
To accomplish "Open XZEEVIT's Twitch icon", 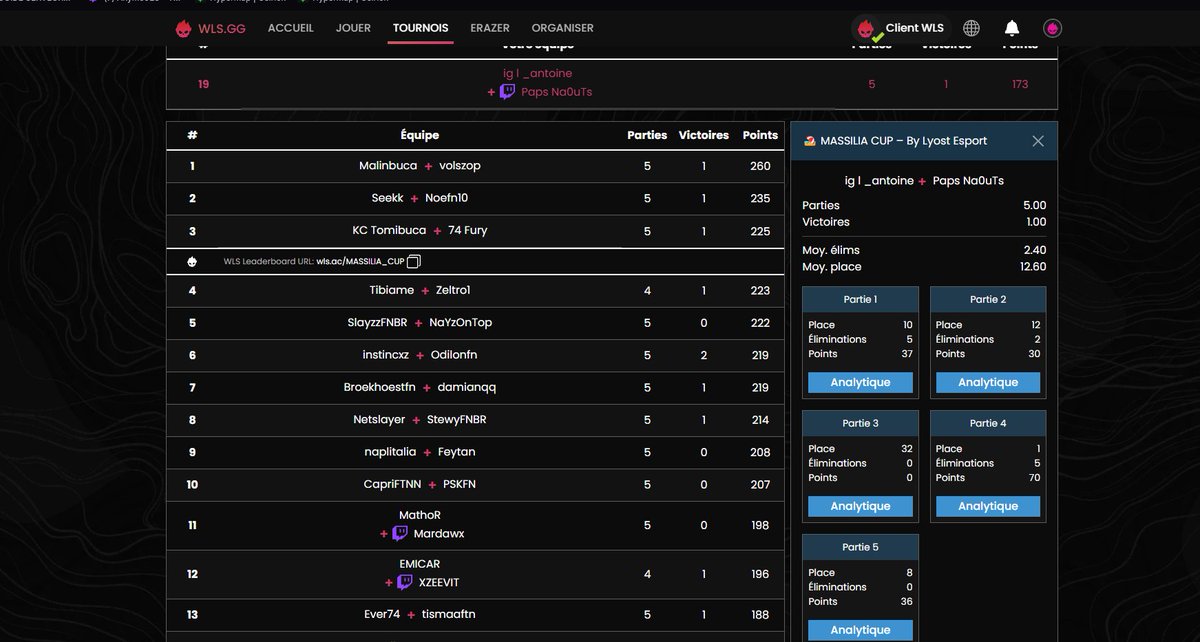I will pyautogui.click(x=404, y=582).
